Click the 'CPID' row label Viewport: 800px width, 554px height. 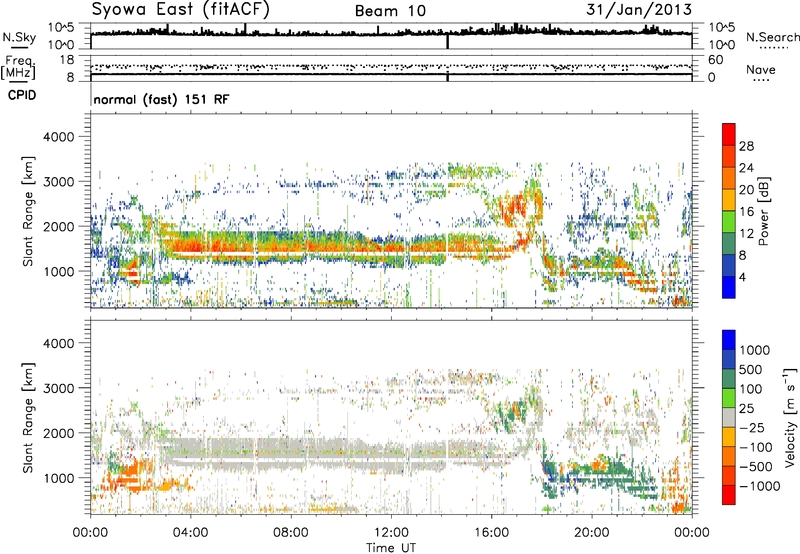[22, 95]
